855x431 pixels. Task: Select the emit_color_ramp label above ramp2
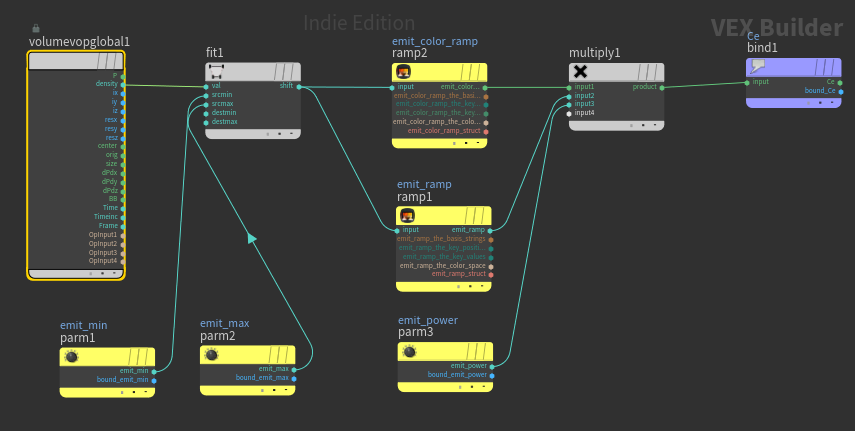(x=435, y=41)
